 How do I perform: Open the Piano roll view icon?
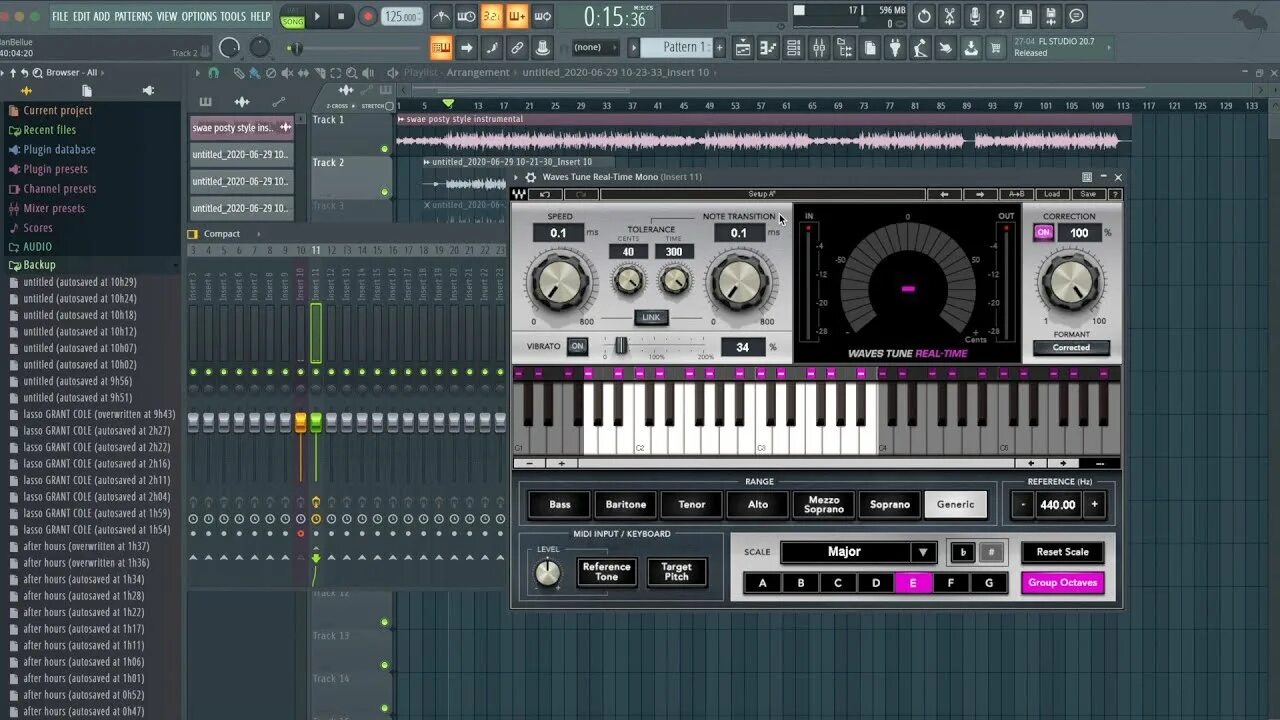click(x=768, y=47)
